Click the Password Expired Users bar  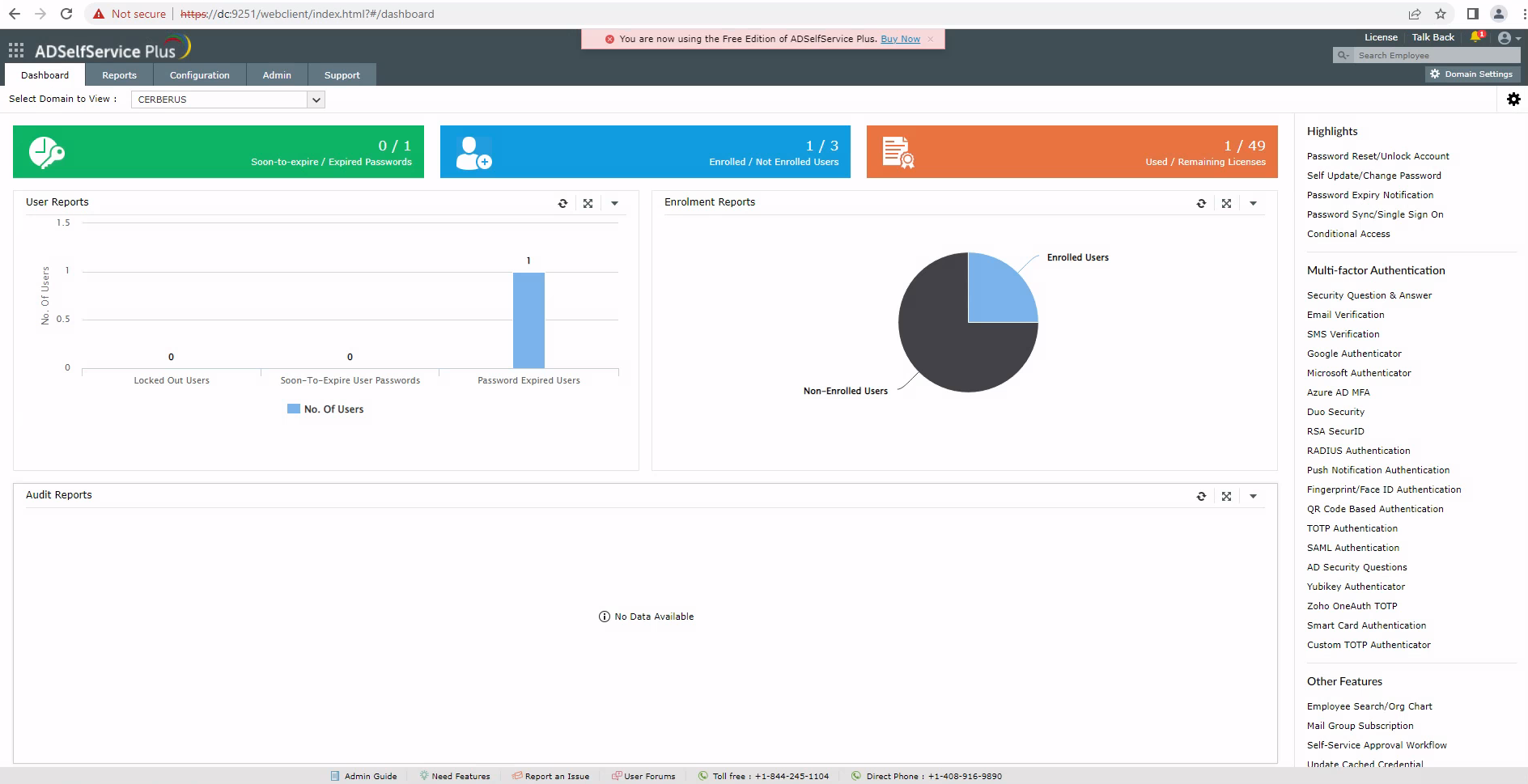pyautogui.click(x=528, y=320)
